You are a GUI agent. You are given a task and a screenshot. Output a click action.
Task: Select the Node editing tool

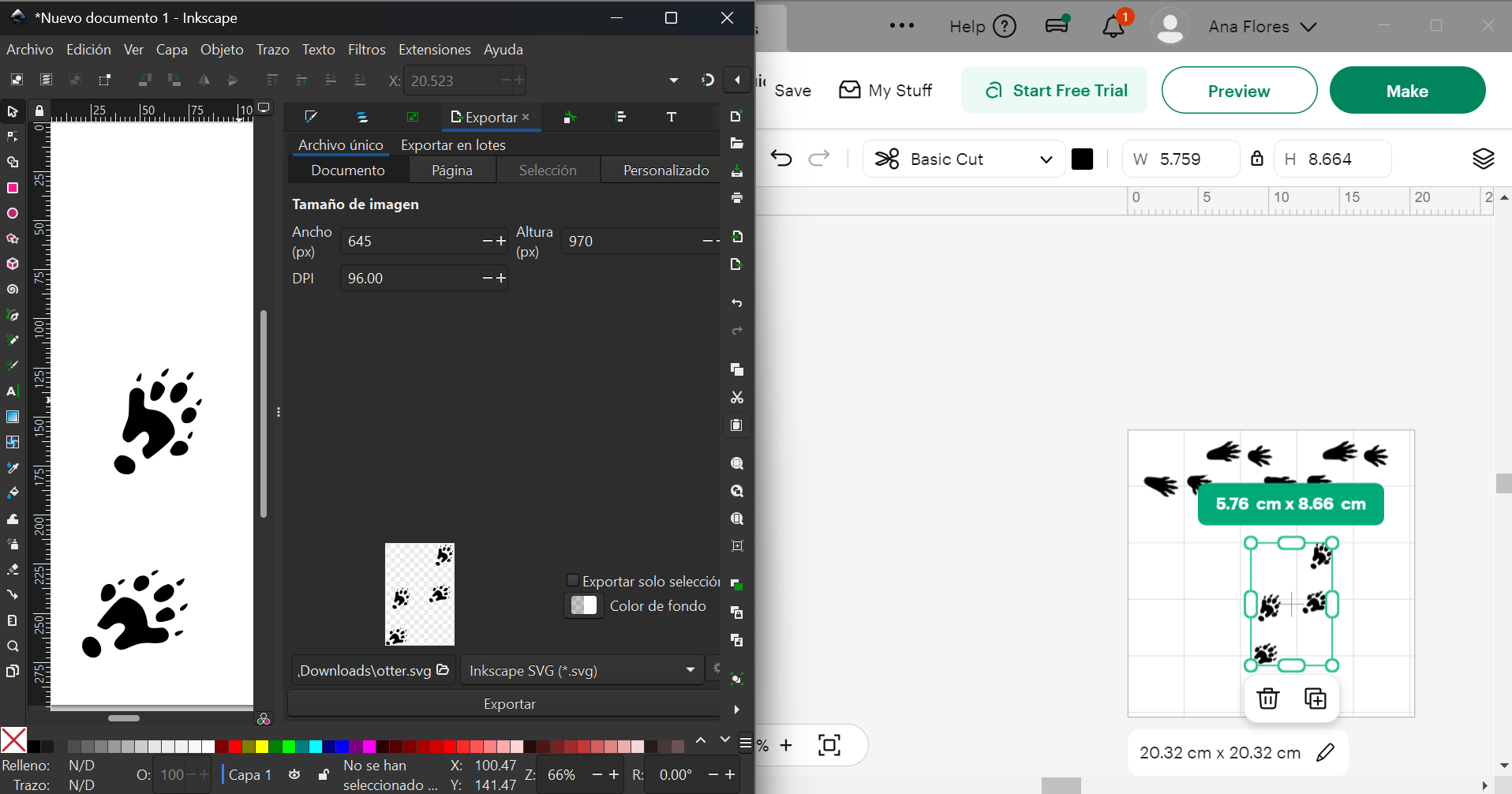click(13, 137)
